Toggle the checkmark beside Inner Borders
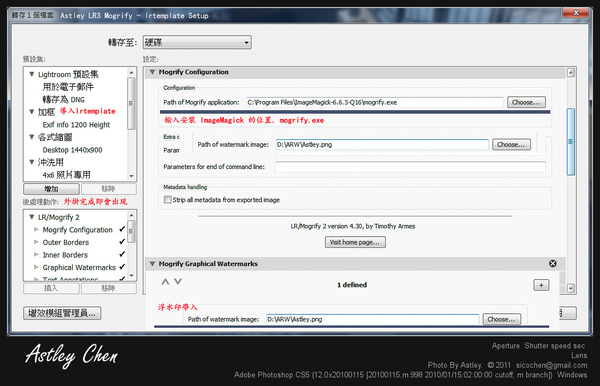Screen dimensions: 600x386 122,254
